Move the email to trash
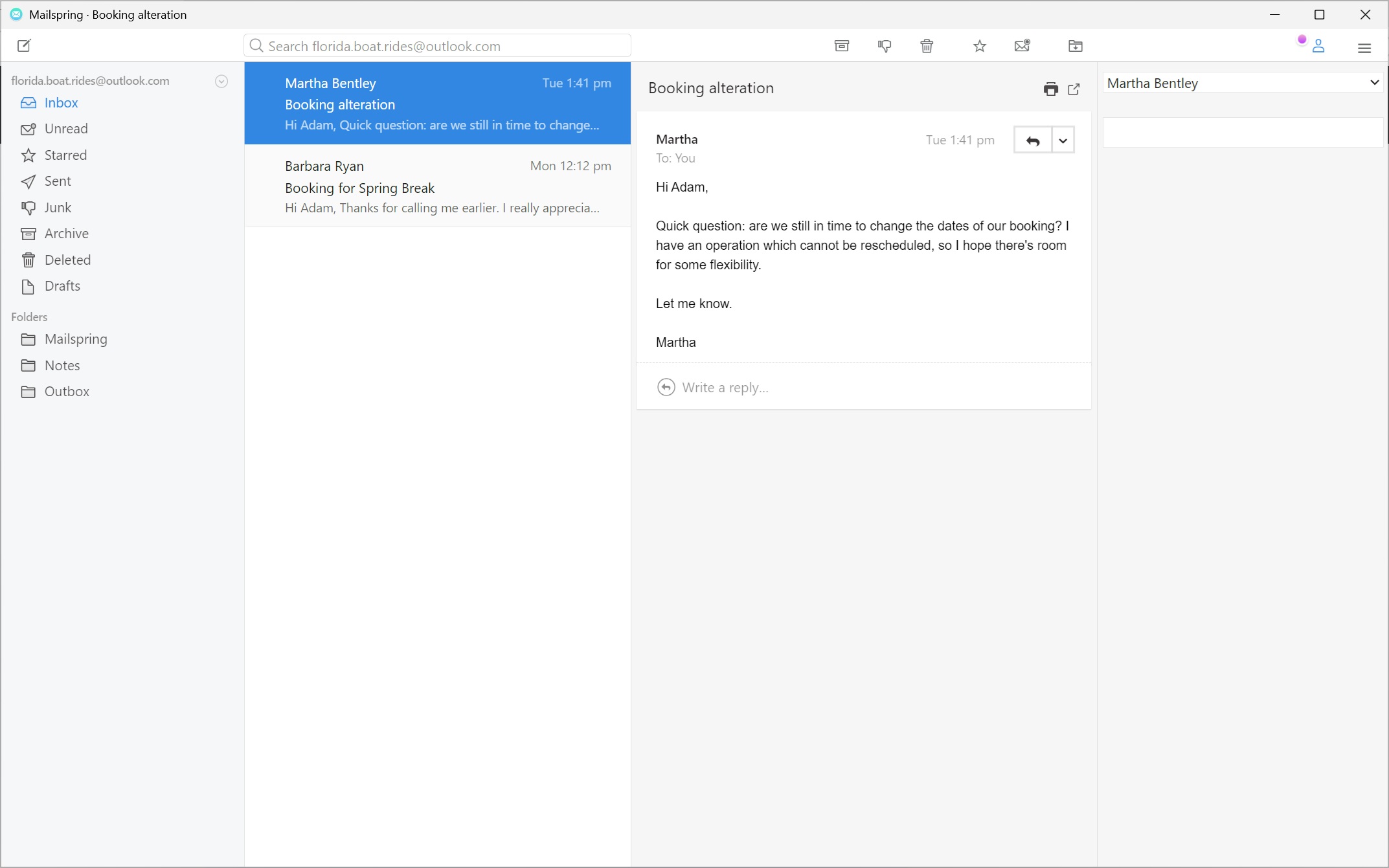This screenshot has height=868, width=1389. click(925, 45)
